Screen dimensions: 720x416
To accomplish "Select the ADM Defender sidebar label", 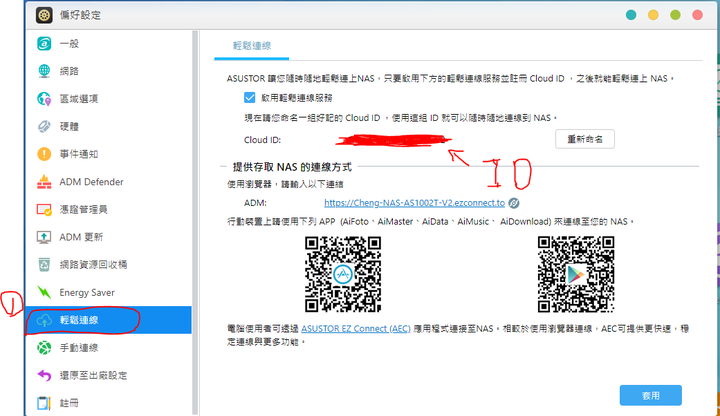I will point(91,182).
